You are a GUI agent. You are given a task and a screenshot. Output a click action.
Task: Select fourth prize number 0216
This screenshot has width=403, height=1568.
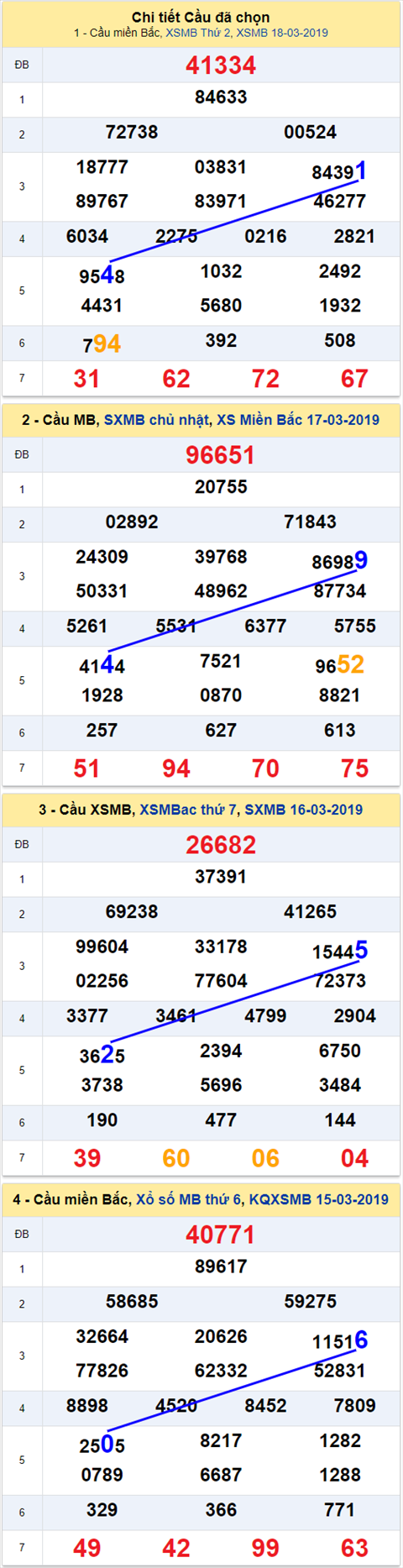coord(265,237)
